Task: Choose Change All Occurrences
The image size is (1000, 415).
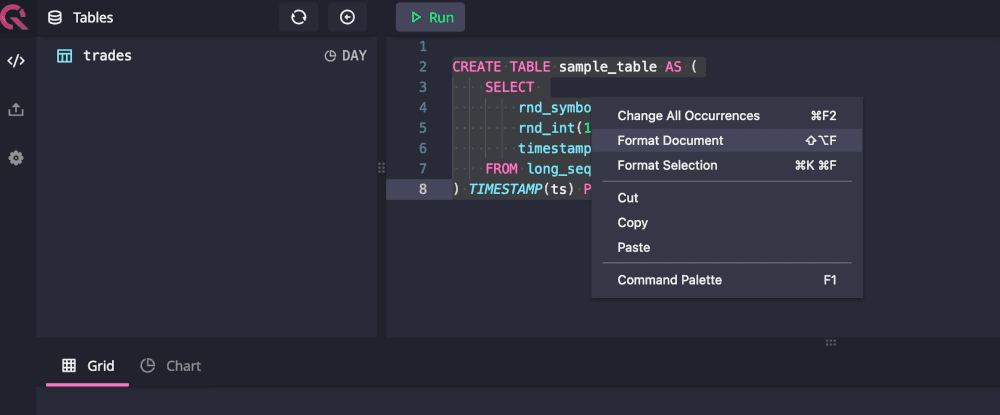Action: pos(688,116)
